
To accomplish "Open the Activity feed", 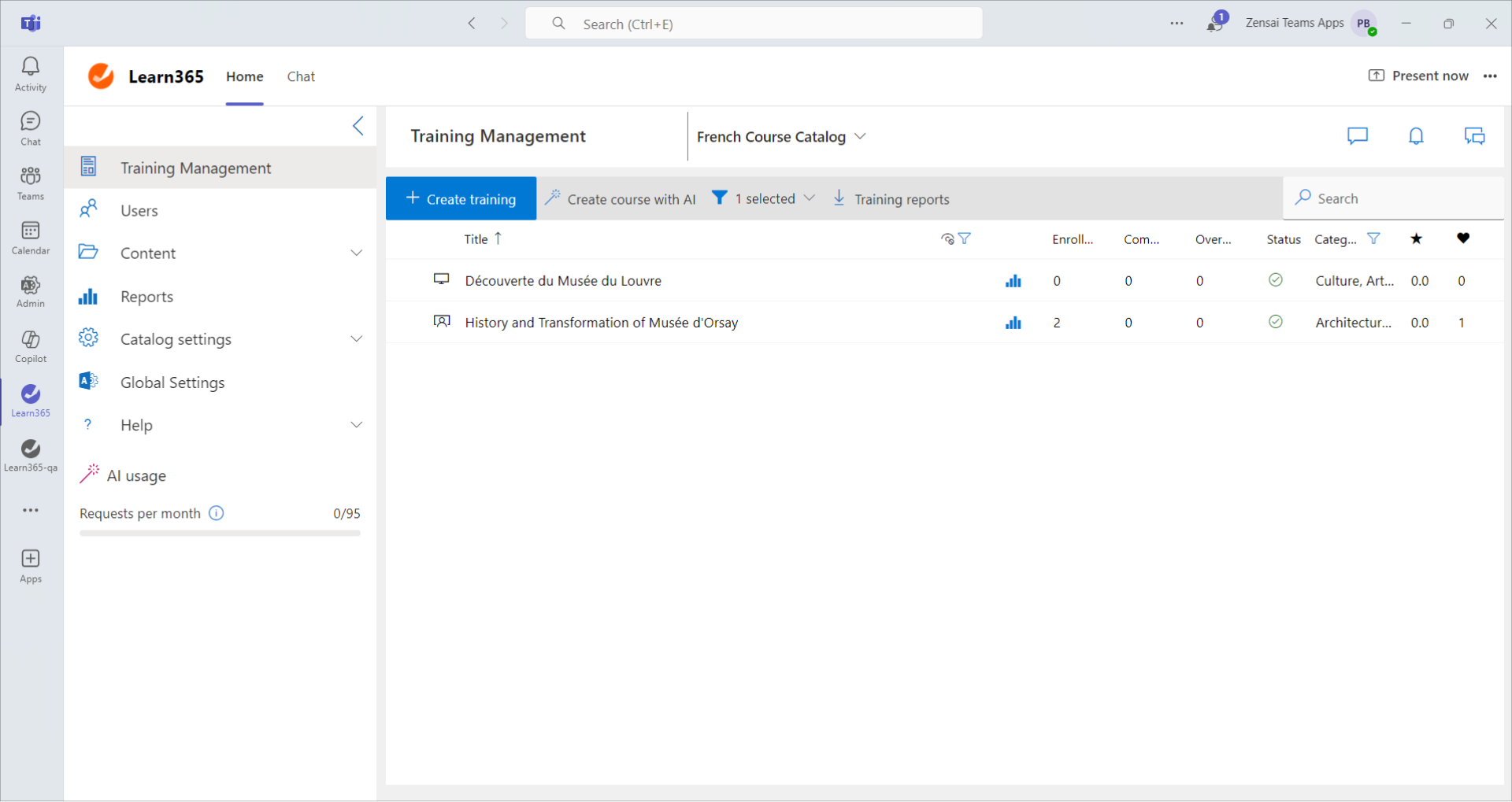I will tap(31, 75).
